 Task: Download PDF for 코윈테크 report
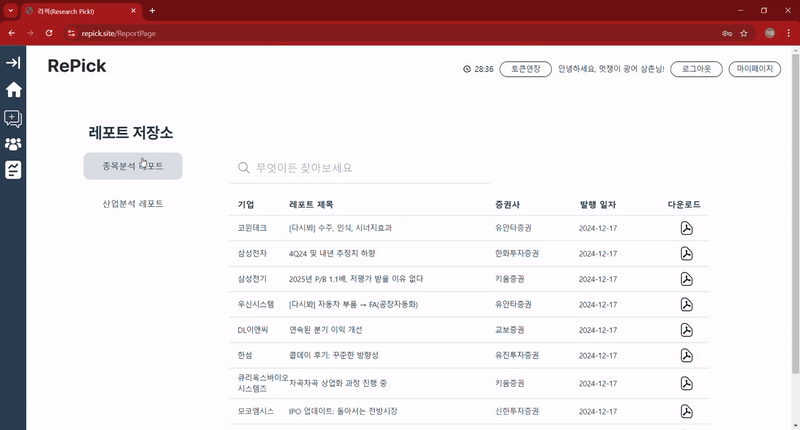click(x=686, y=228)
